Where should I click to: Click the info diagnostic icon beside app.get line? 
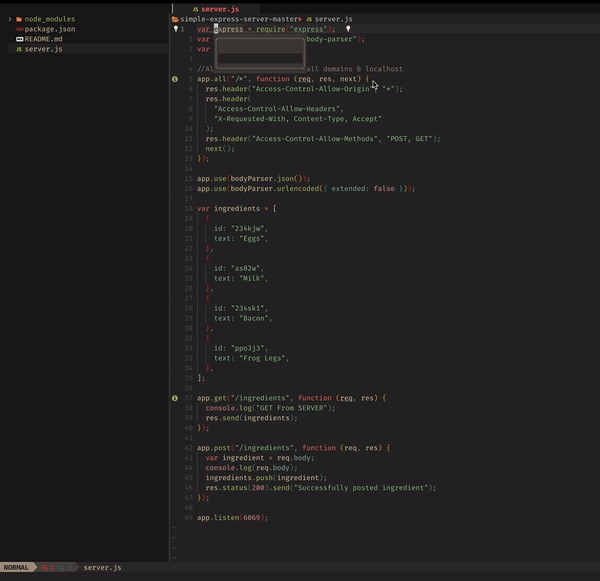pos(175,398)
